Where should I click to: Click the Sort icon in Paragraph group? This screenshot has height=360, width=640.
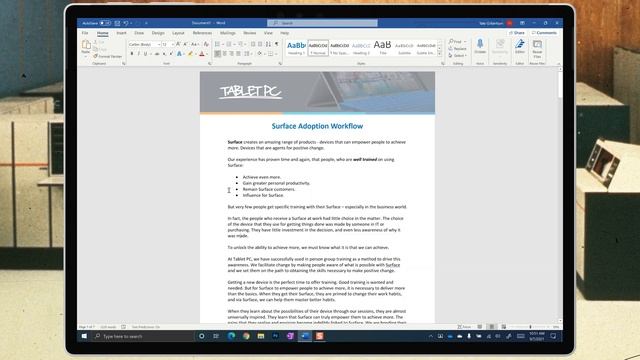coord(268,44)
